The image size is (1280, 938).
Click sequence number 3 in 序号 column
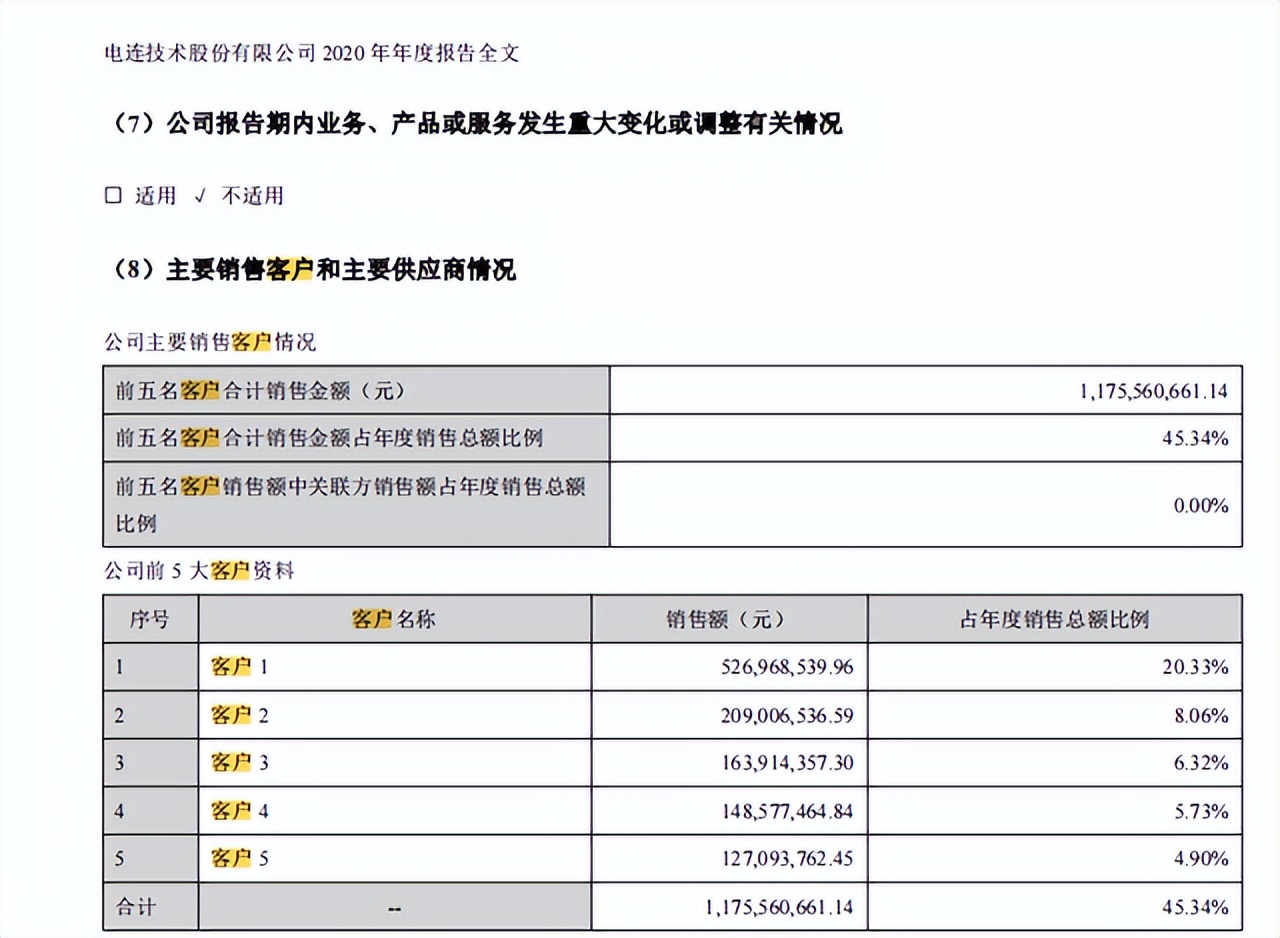119,763
